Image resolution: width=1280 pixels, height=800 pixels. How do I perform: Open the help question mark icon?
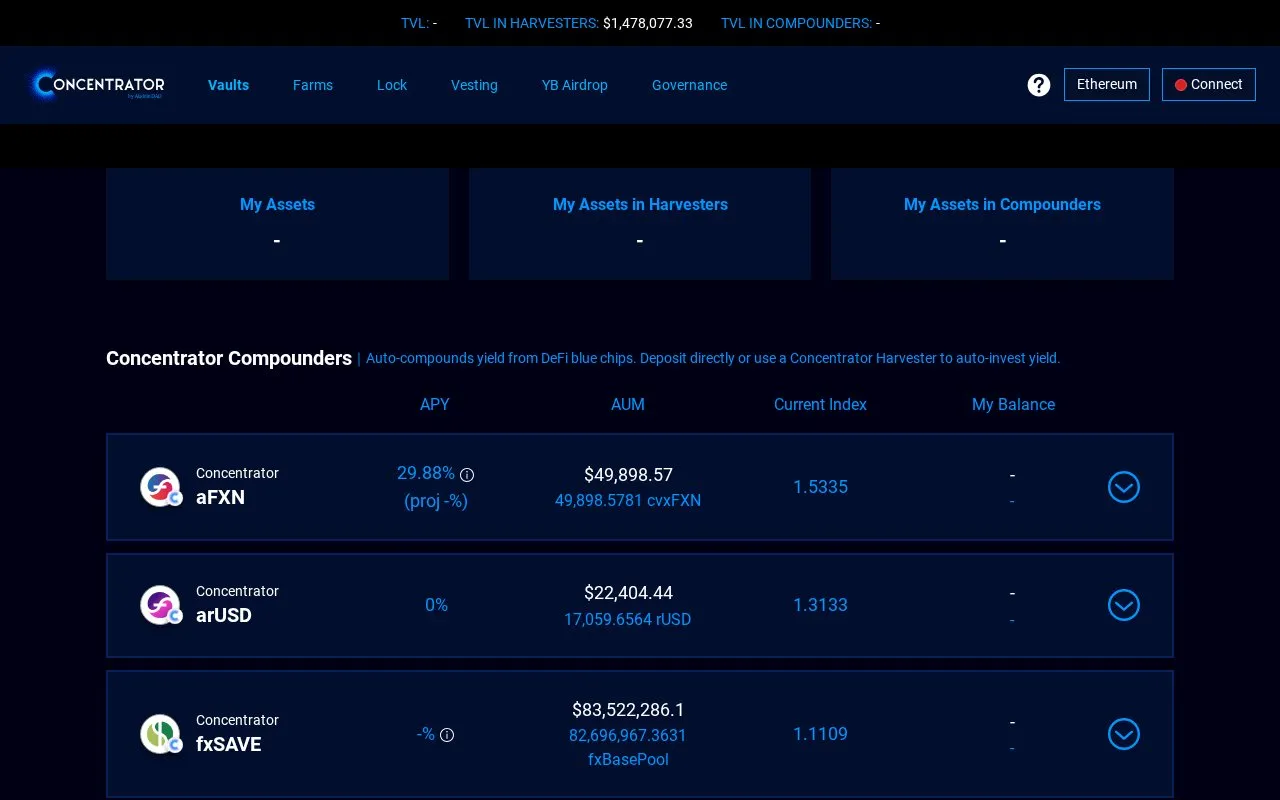click(x=1039, y=85)
